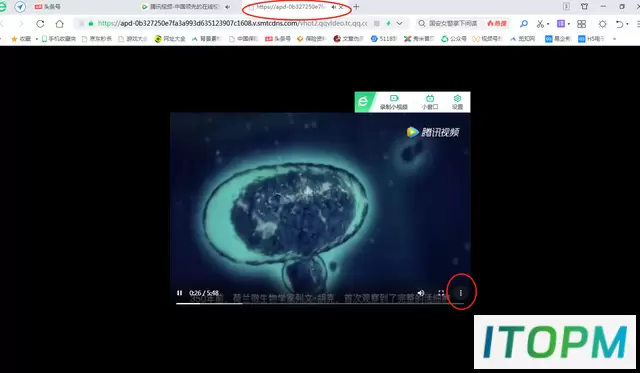Open the 设置 gear on the video overlay
This screenshot has height=373, width=640.
coord(457,102)
